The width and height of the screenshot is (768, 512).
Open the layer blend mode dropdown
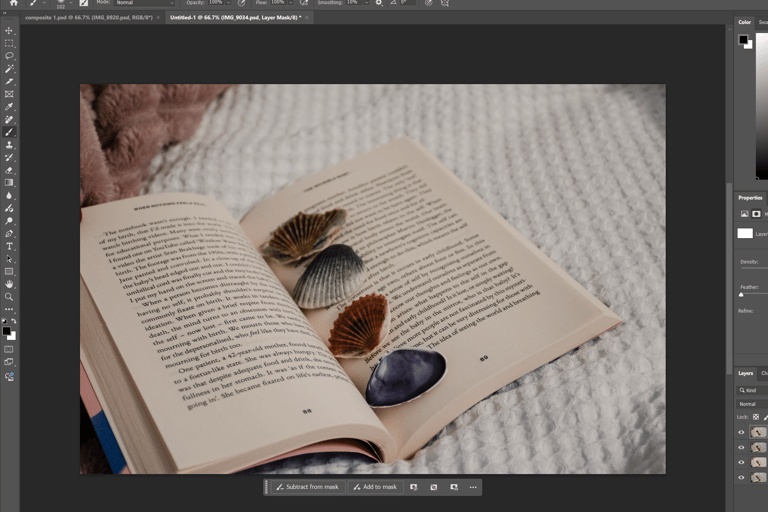pyautogui.click(x=752, y=404)
